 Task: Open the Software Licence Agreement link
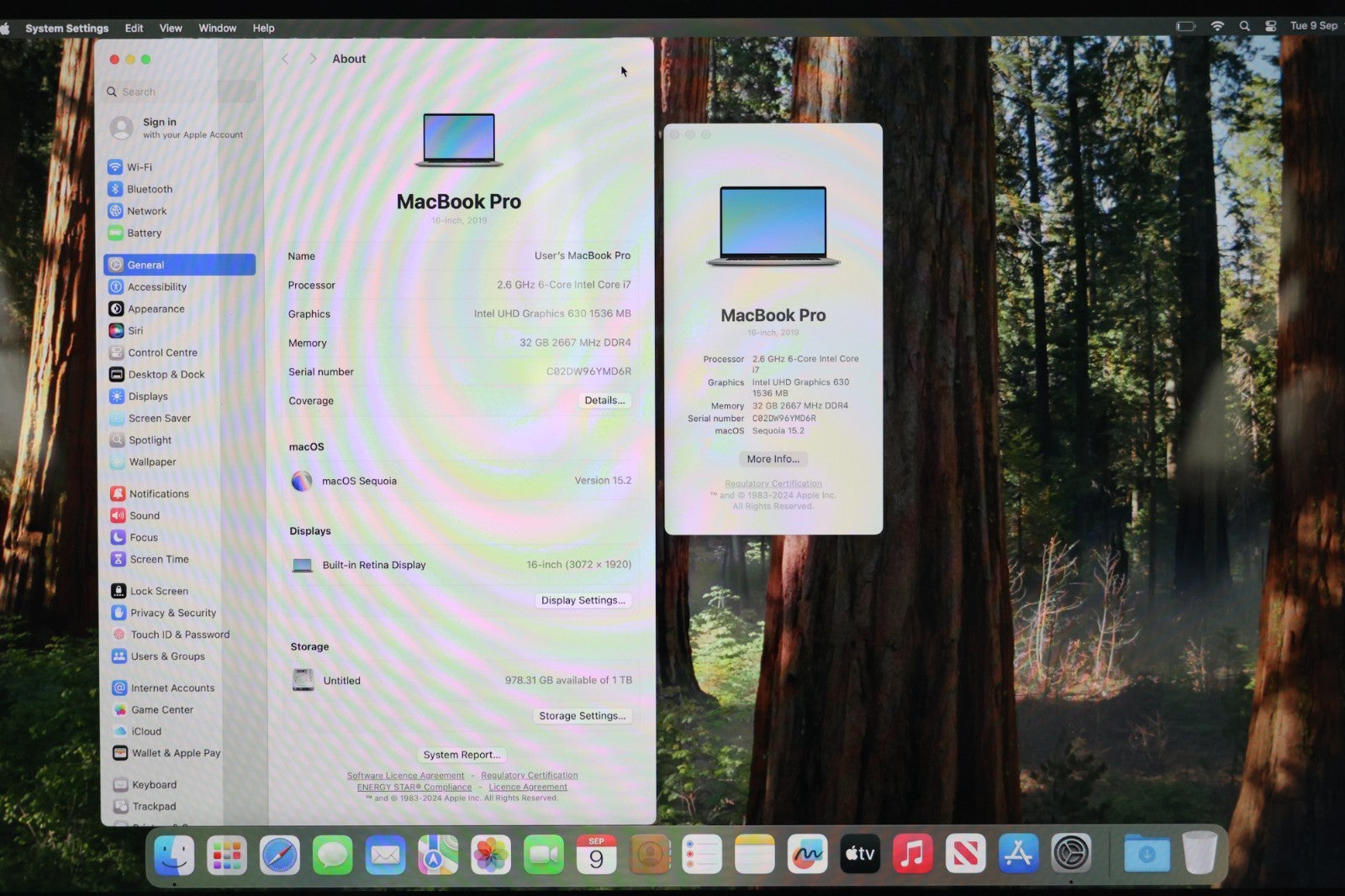405,776
